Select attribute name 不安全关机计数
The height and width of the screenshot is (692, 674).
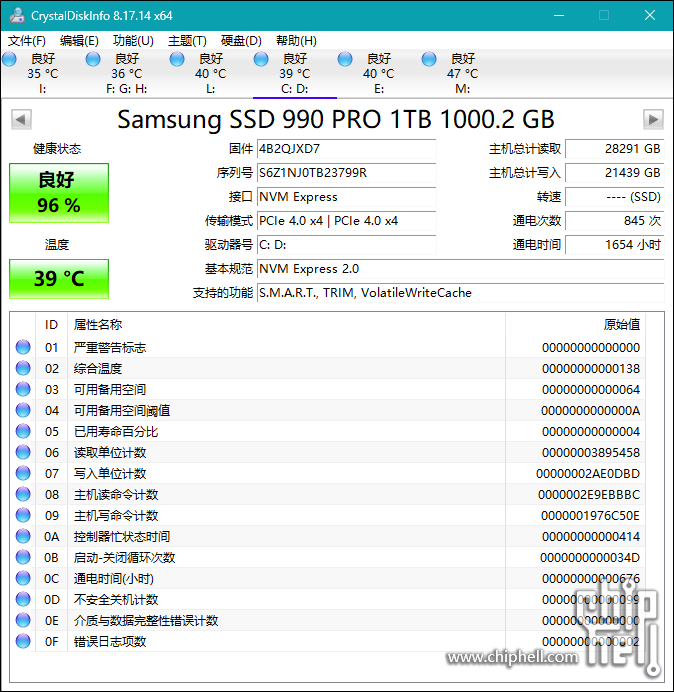pos(116,600)
